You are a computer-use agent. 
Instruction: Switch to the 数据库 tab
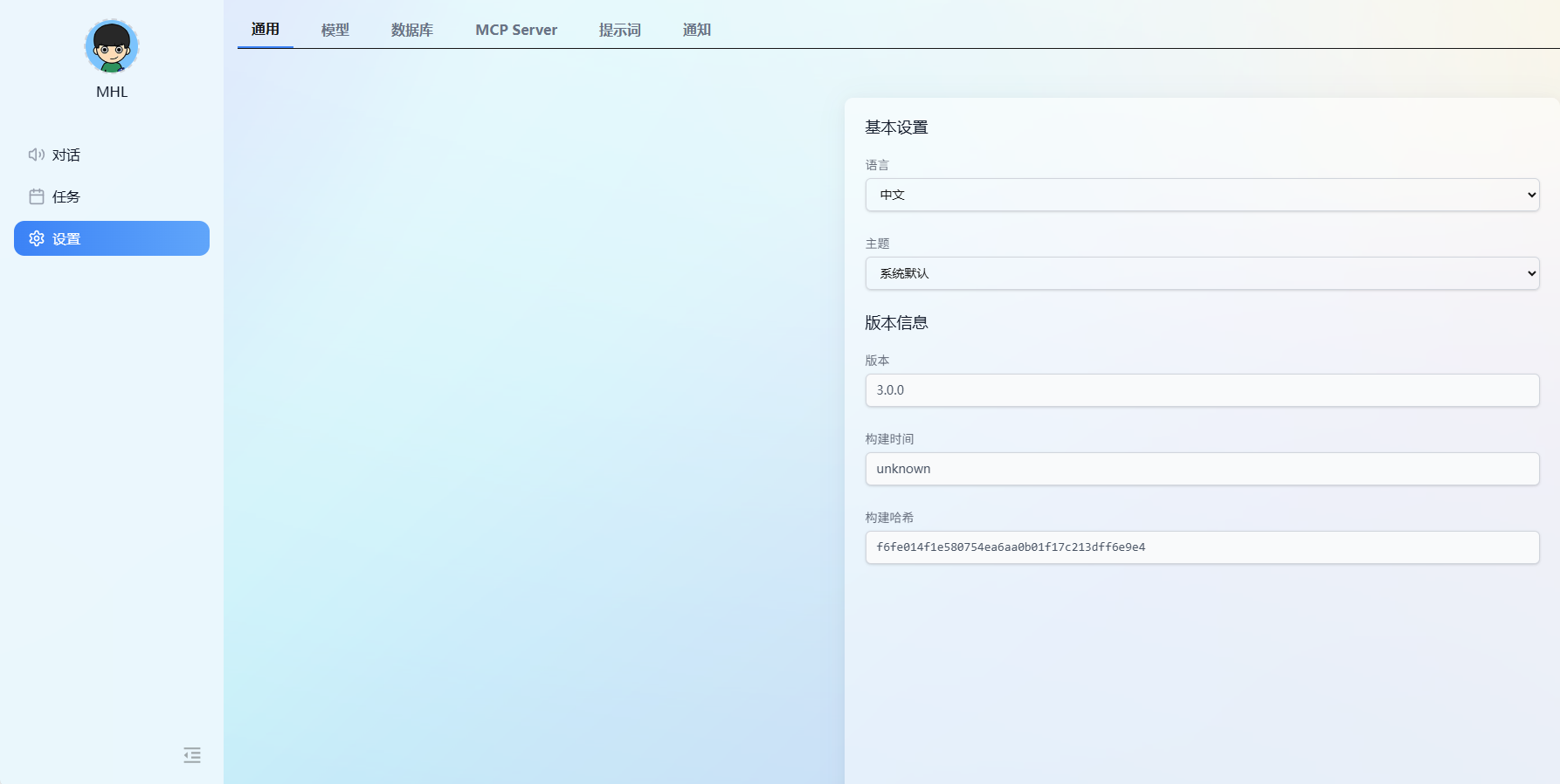click(x=412, y=30)
